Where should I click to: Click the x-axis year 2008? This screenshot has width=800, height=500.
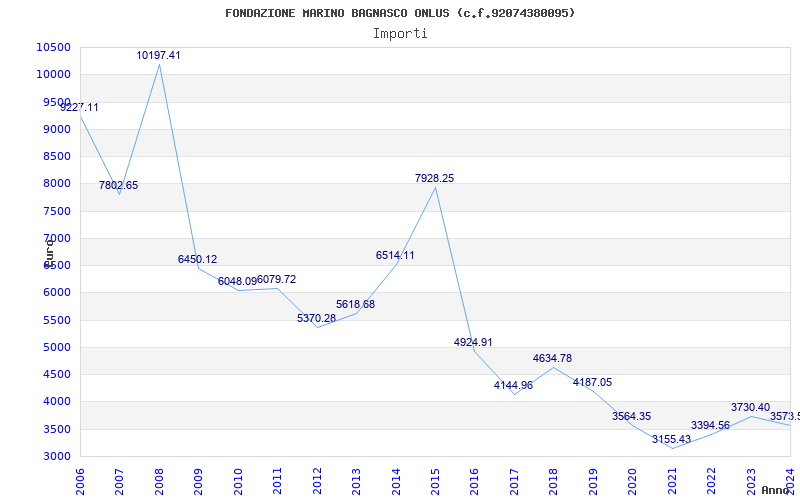pyautogui.click(x=159, y=481)
